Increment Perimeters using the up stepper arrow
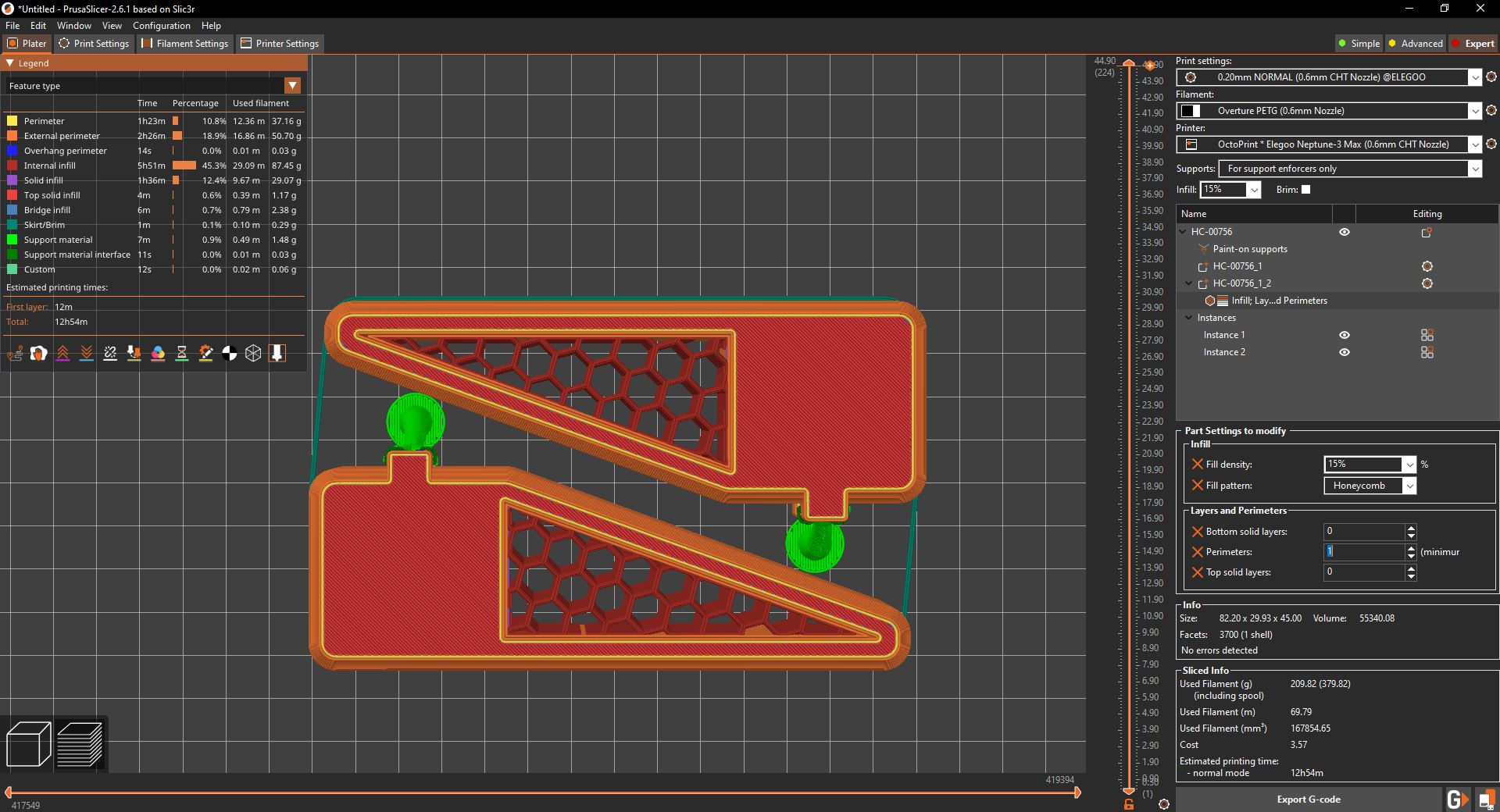This screenshot has height=812, width=1500. [1409, 549]
